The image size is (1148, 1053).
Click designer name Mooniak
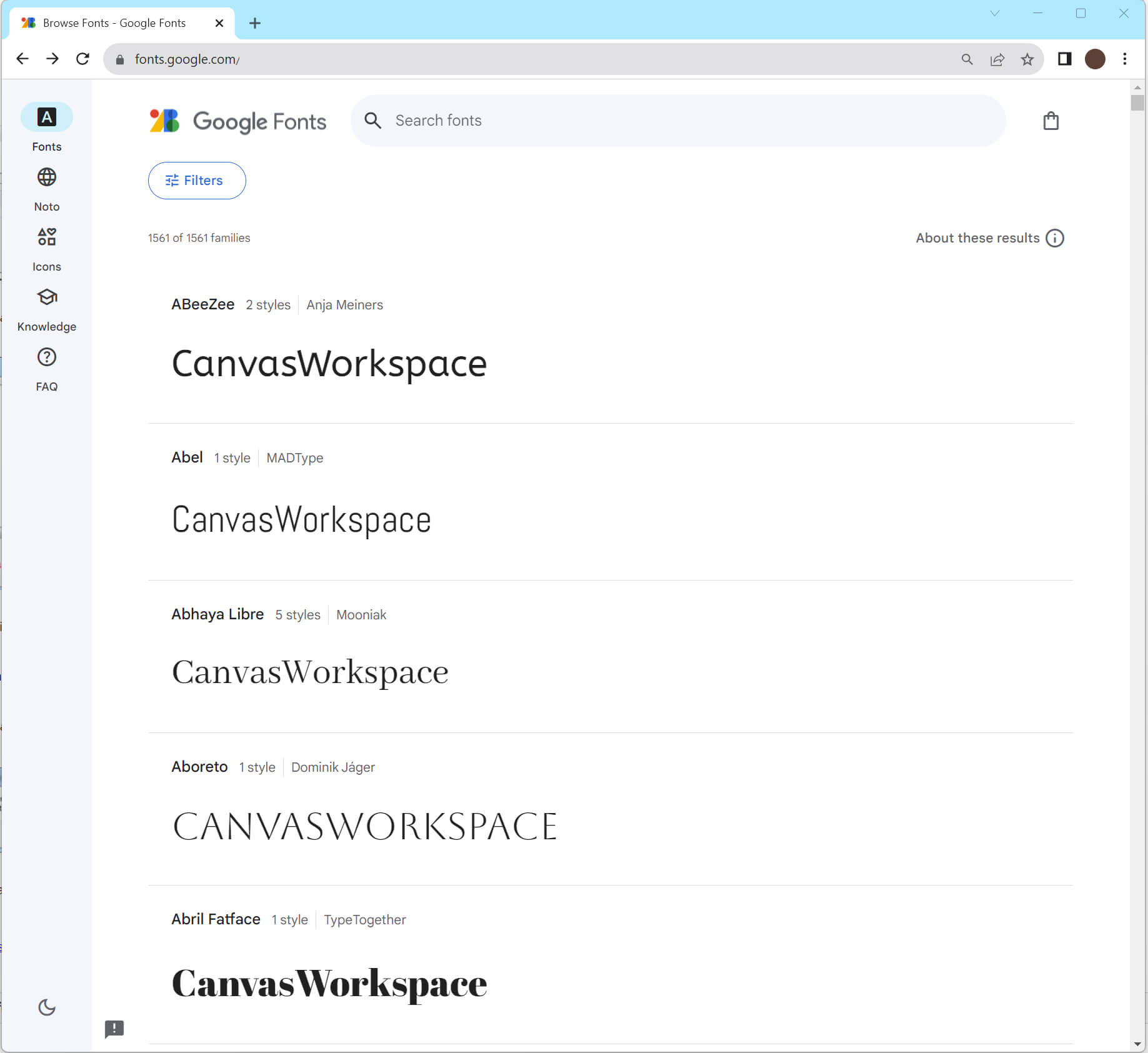point(361,615)
